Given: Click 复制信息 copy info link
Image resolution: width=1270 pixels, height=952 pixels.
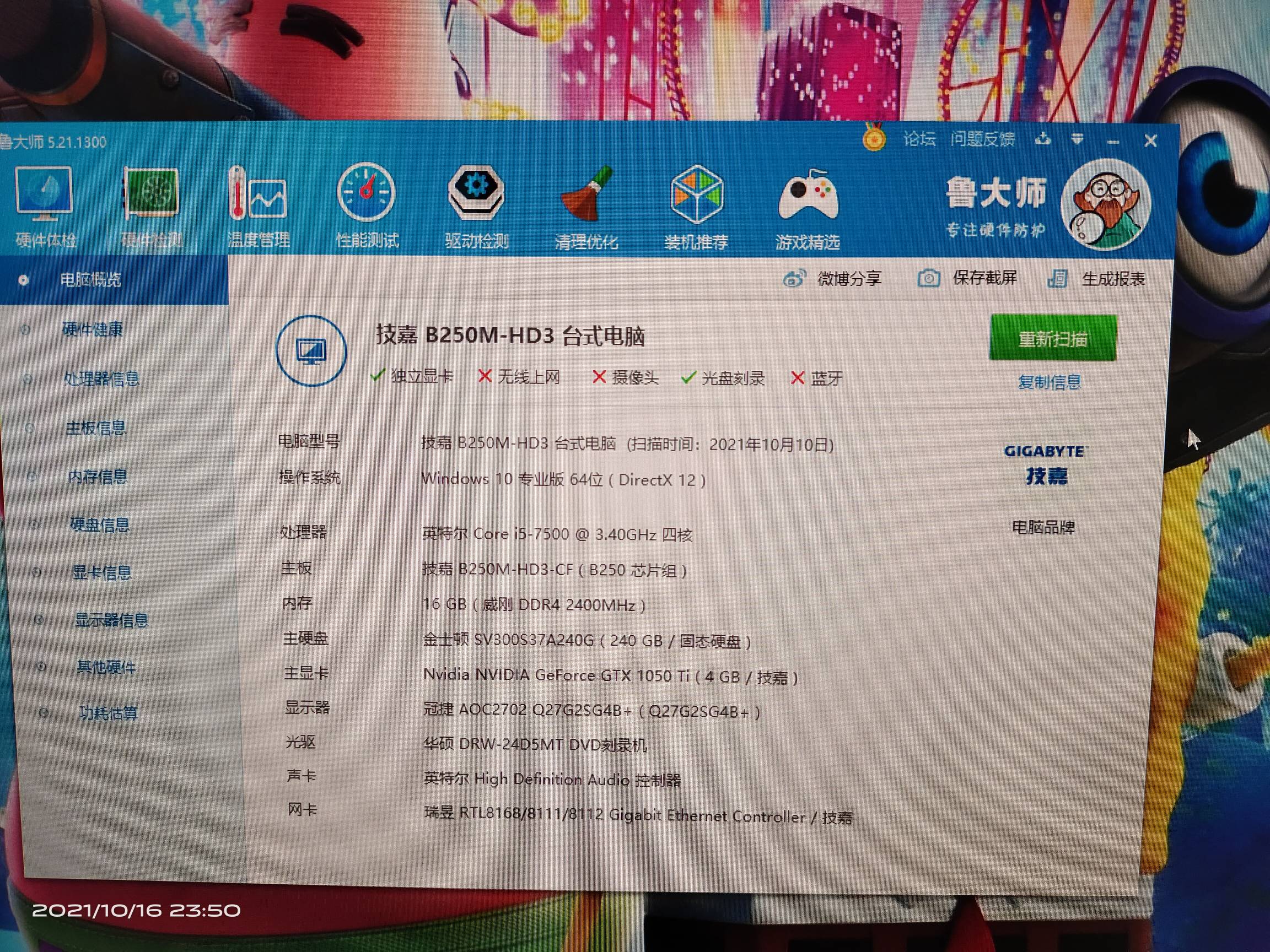Looking at the screenshot, I should coord(1050,382).
